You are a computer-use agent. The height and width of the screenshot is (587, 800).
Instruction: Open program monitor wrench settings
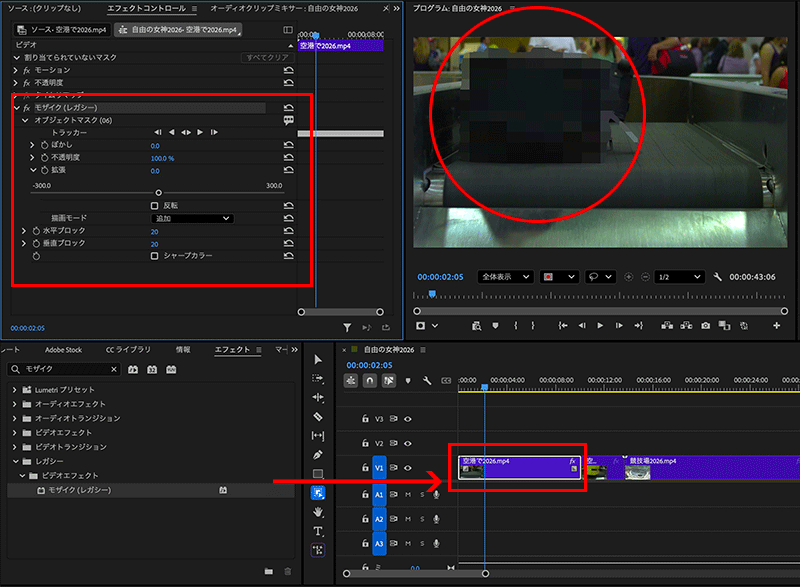click(x=718, y=277)
